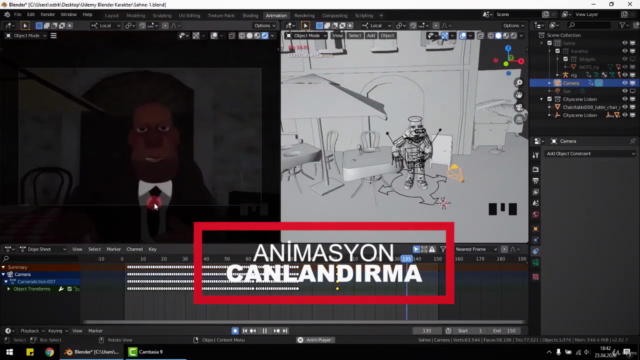
Task: Collapse the Cityscene Lisbon collection
Action: click(542, 99)
